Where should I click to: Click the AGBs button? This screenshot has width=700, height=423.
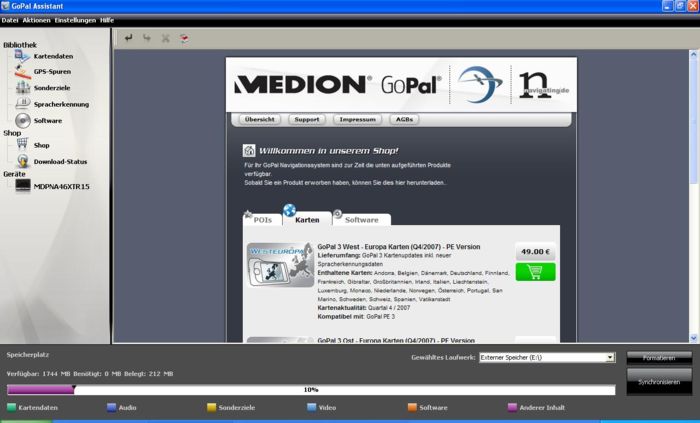pos(404,120)
